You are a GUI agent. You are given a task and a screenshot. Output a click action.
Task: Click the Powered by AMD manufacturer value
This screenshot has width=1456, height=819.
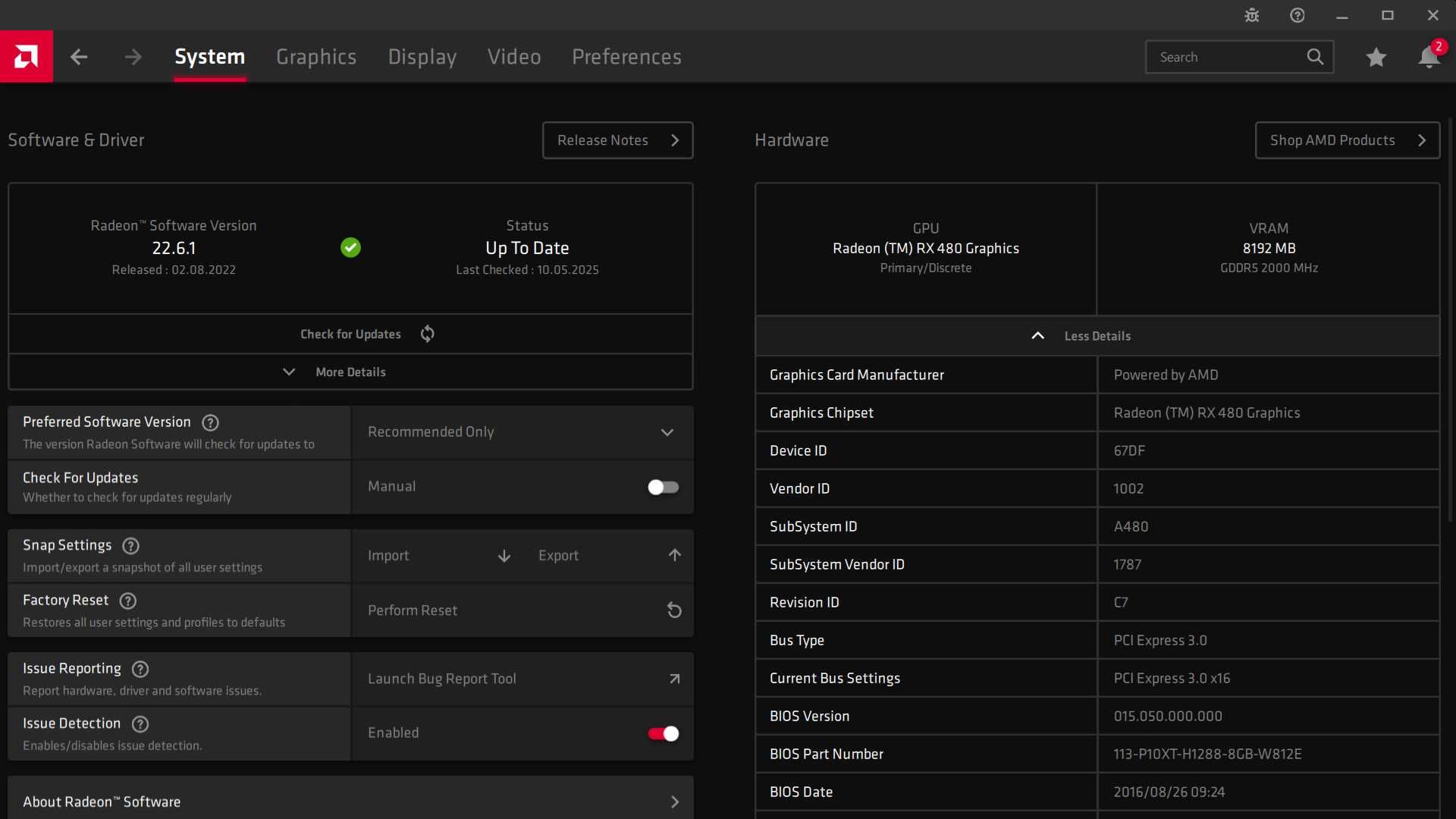coord(1166,375)
